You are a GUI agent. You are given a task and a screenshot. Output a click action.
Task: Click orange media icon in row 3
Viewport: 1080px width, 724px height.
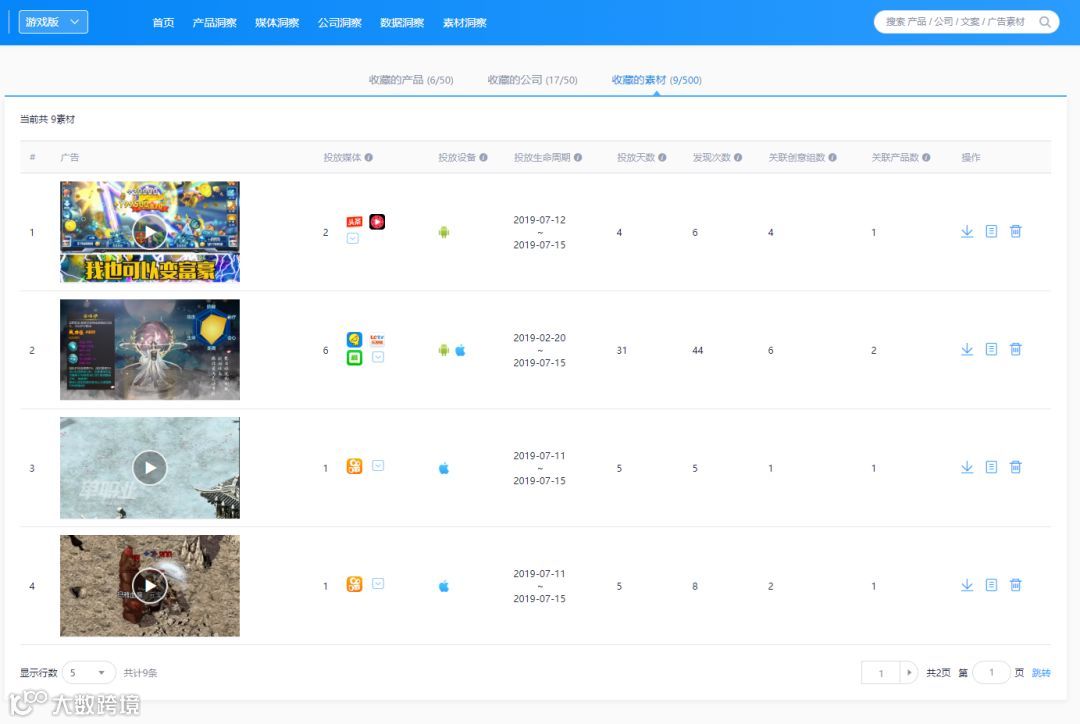354,466
